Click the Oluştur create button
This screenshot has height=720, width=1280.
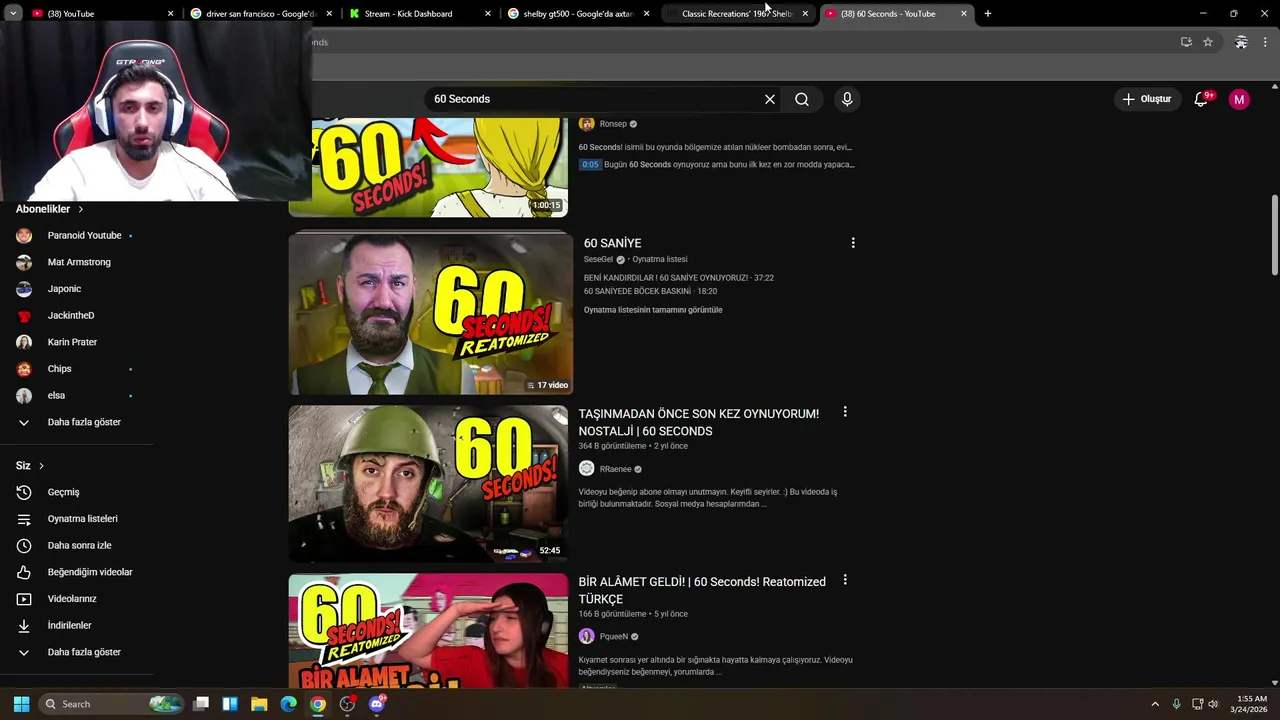[x=1146, y=99]
